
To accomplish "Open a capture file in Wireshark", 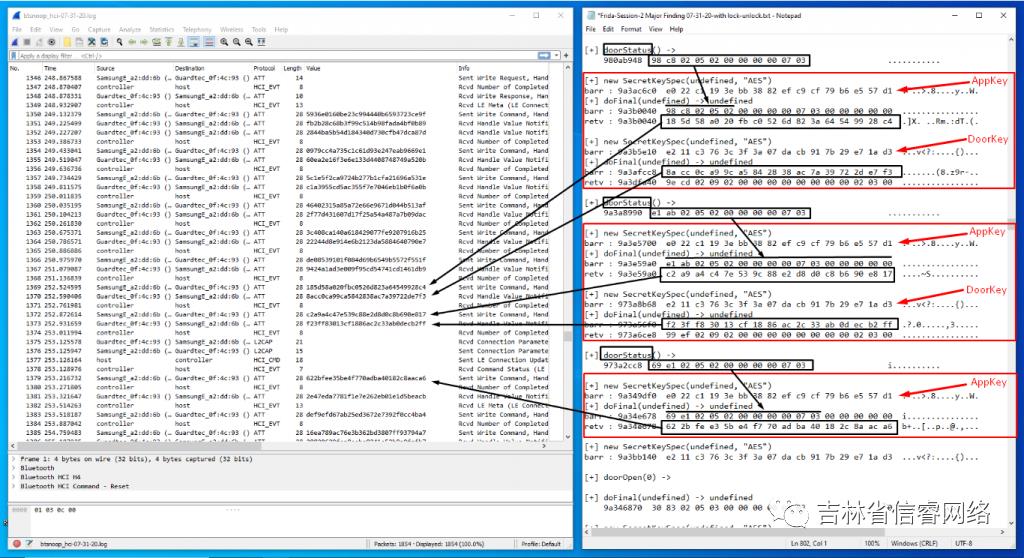I will [x=67, y=42].
